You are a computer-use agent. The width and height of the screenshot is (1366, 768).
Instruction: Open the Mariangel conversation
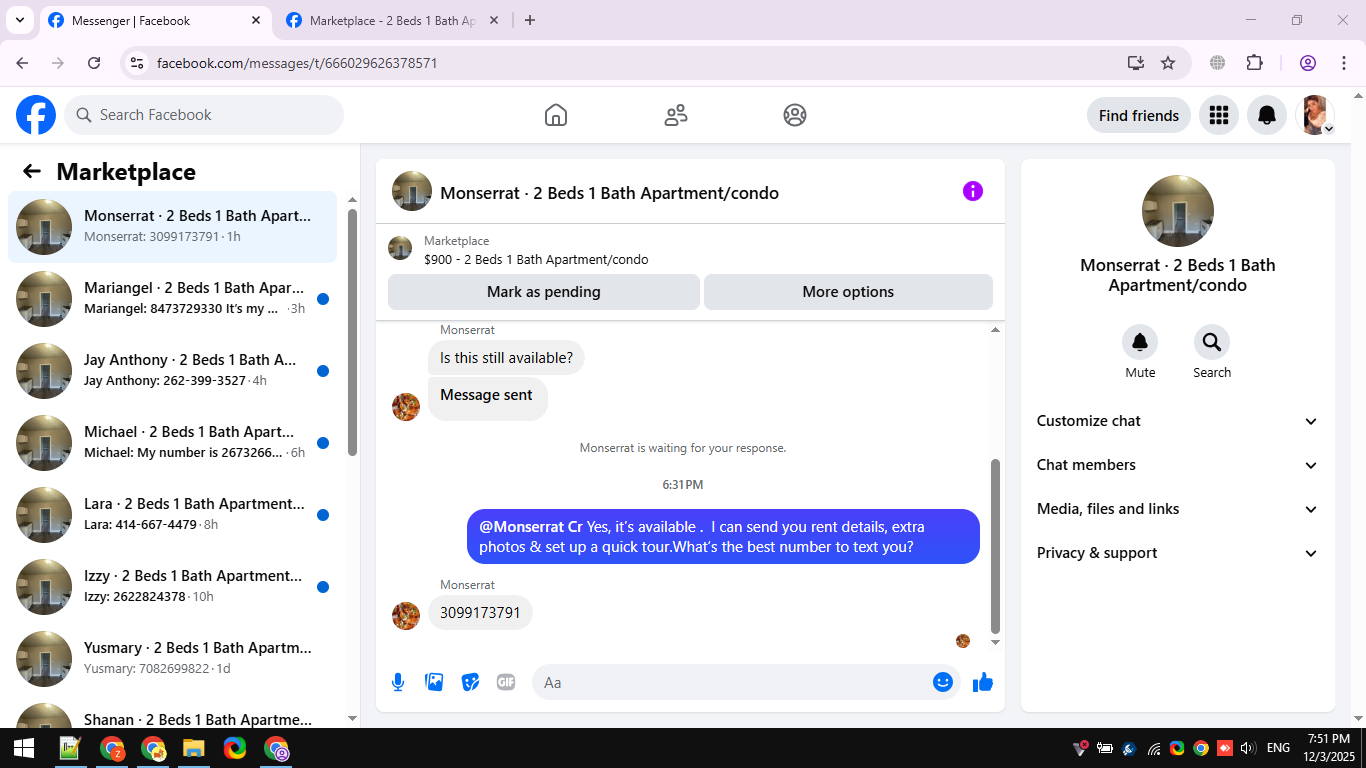[x=172, y=299]
